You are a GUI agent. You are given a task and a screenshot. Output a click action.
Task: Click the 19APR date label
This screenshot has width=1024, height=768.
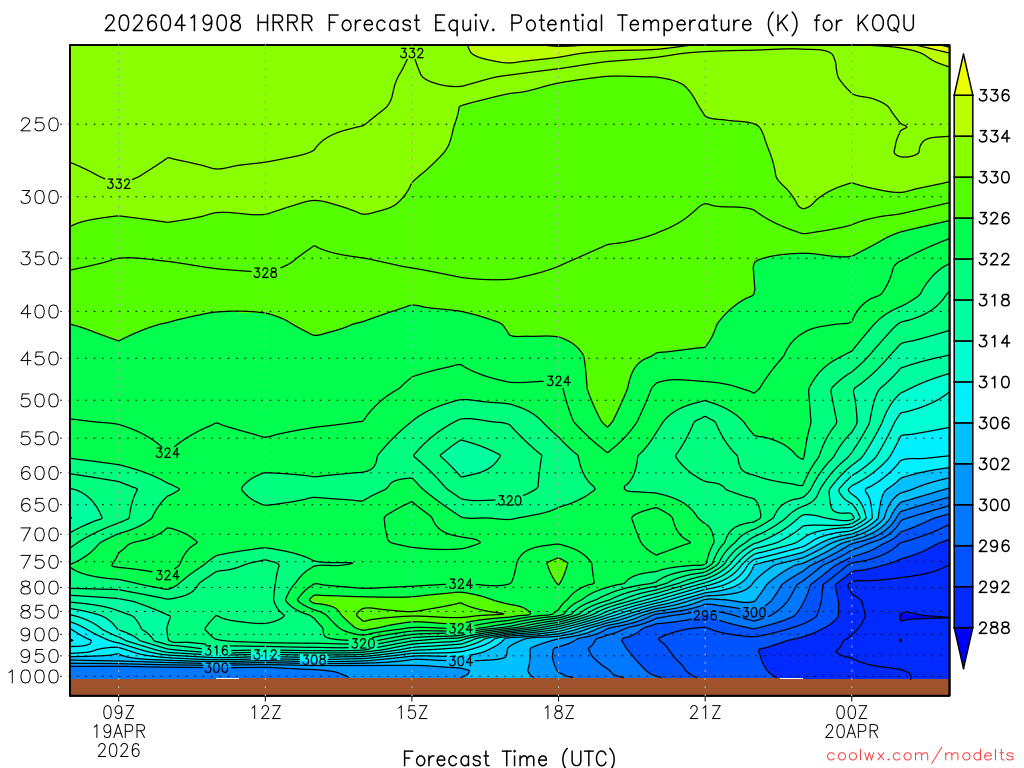point(119,731)
